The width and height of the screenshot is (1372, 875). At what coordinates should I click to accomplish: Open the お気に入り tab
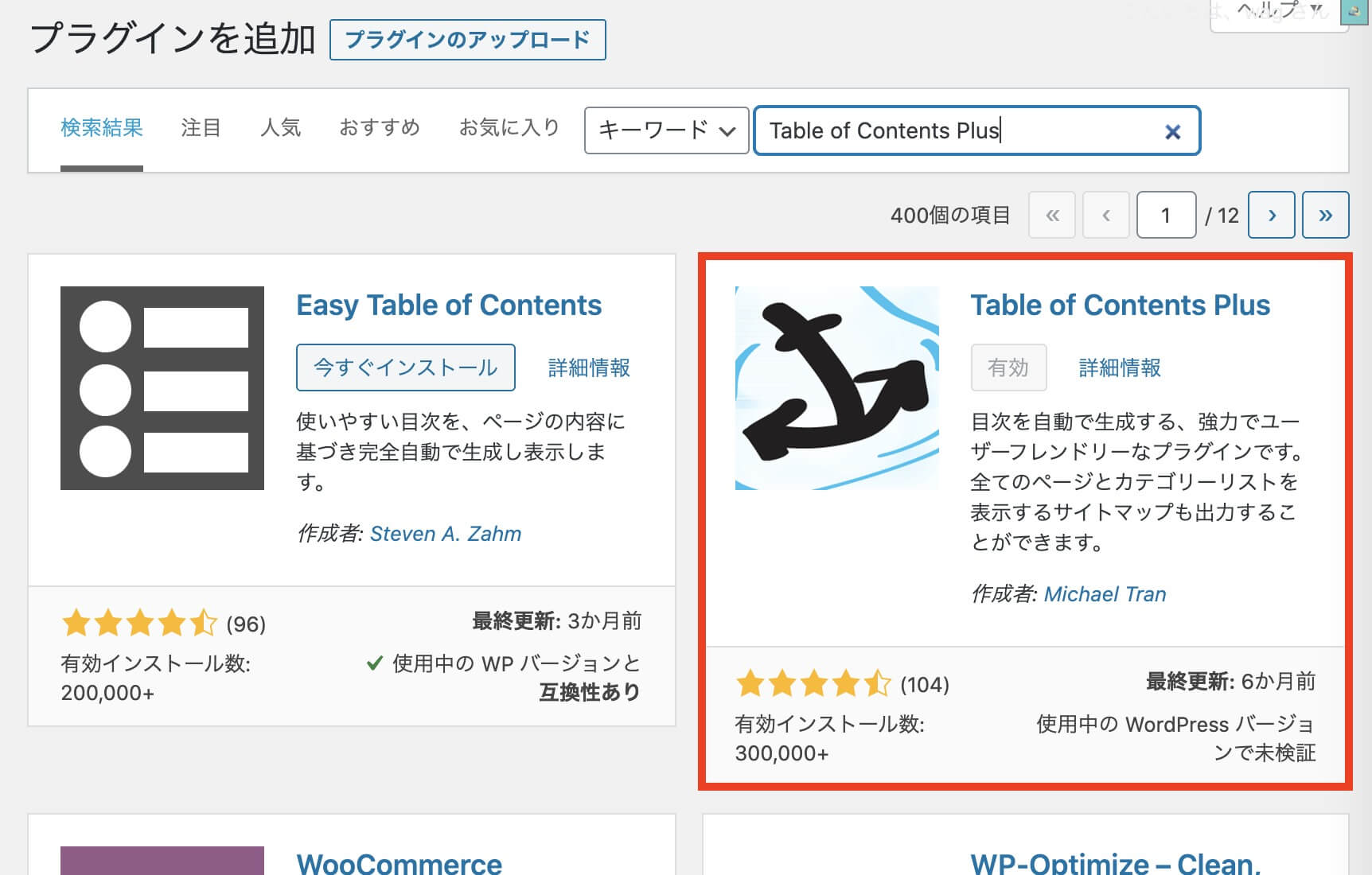pos(509,128)
